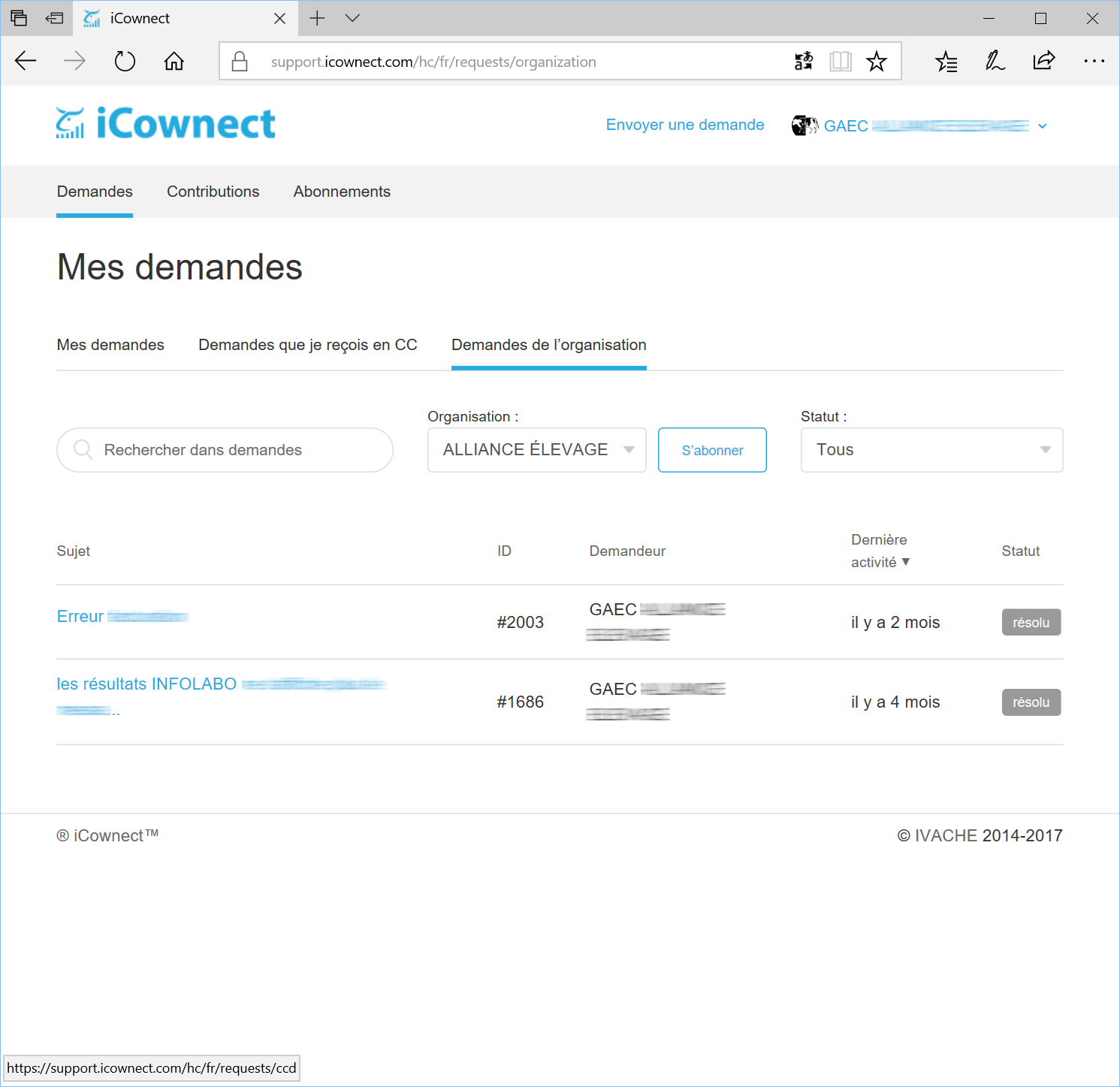Image resolution: width=1120 pixels, height=1087 pixels.
Task: Open the les résultats INFOLABO request
Action: (221, 696)
